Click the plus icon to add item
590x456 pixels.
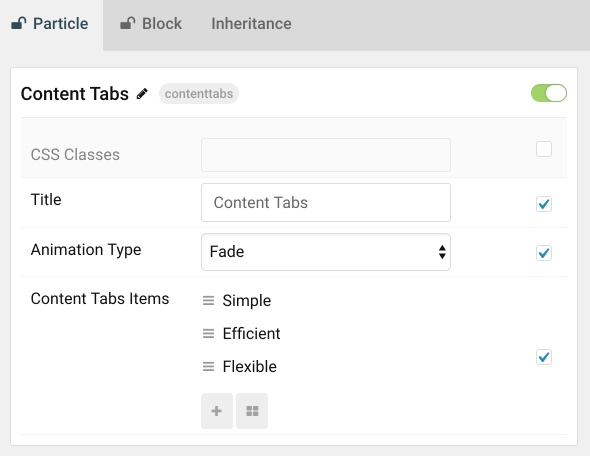(217, 411)
